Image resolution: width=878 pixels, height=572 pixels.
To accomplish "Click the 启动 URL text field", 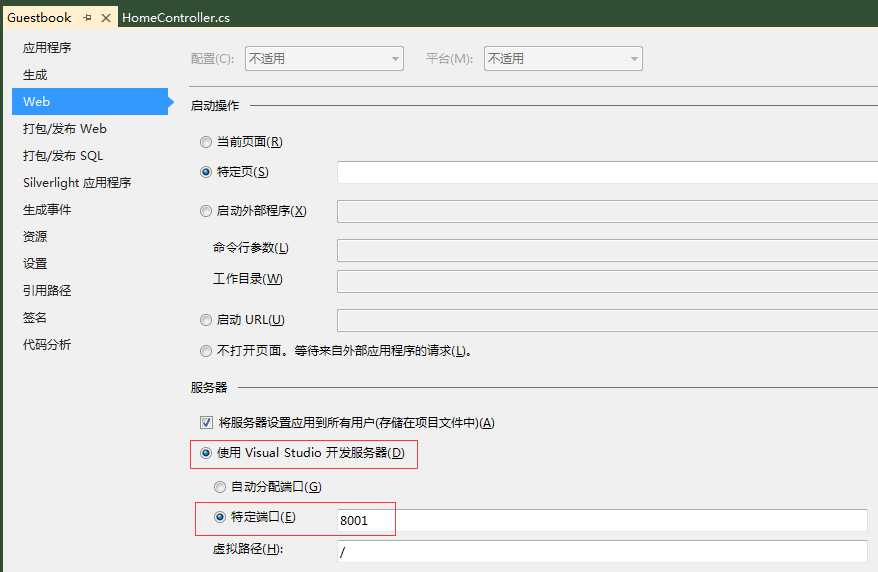I will click(x=608, y=320).
